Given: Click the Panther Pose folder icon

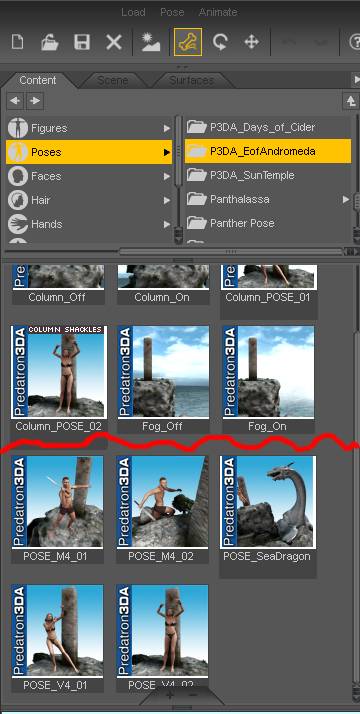Looking at the screenshot, I should (197, 223).
